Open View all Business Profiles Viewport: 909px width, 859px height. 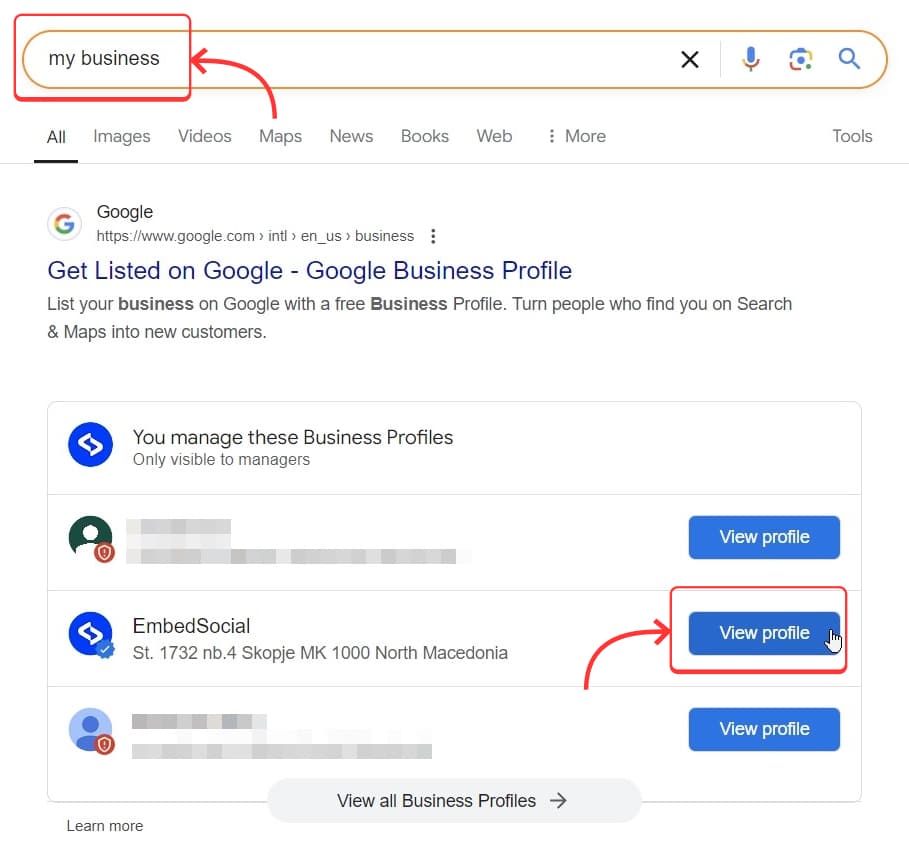coord(454,801)
